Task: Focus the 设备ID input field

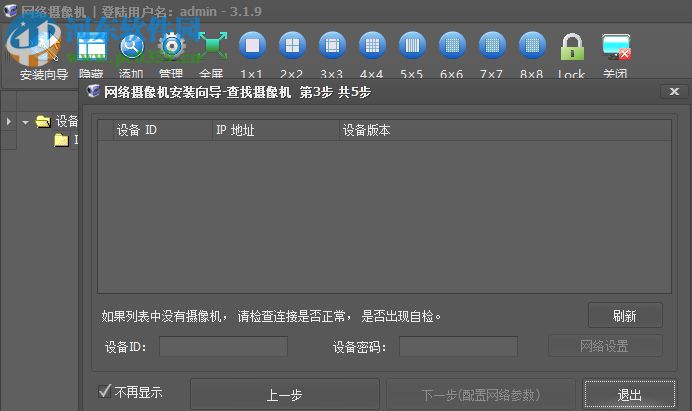Action: click(x=223, y=347)
